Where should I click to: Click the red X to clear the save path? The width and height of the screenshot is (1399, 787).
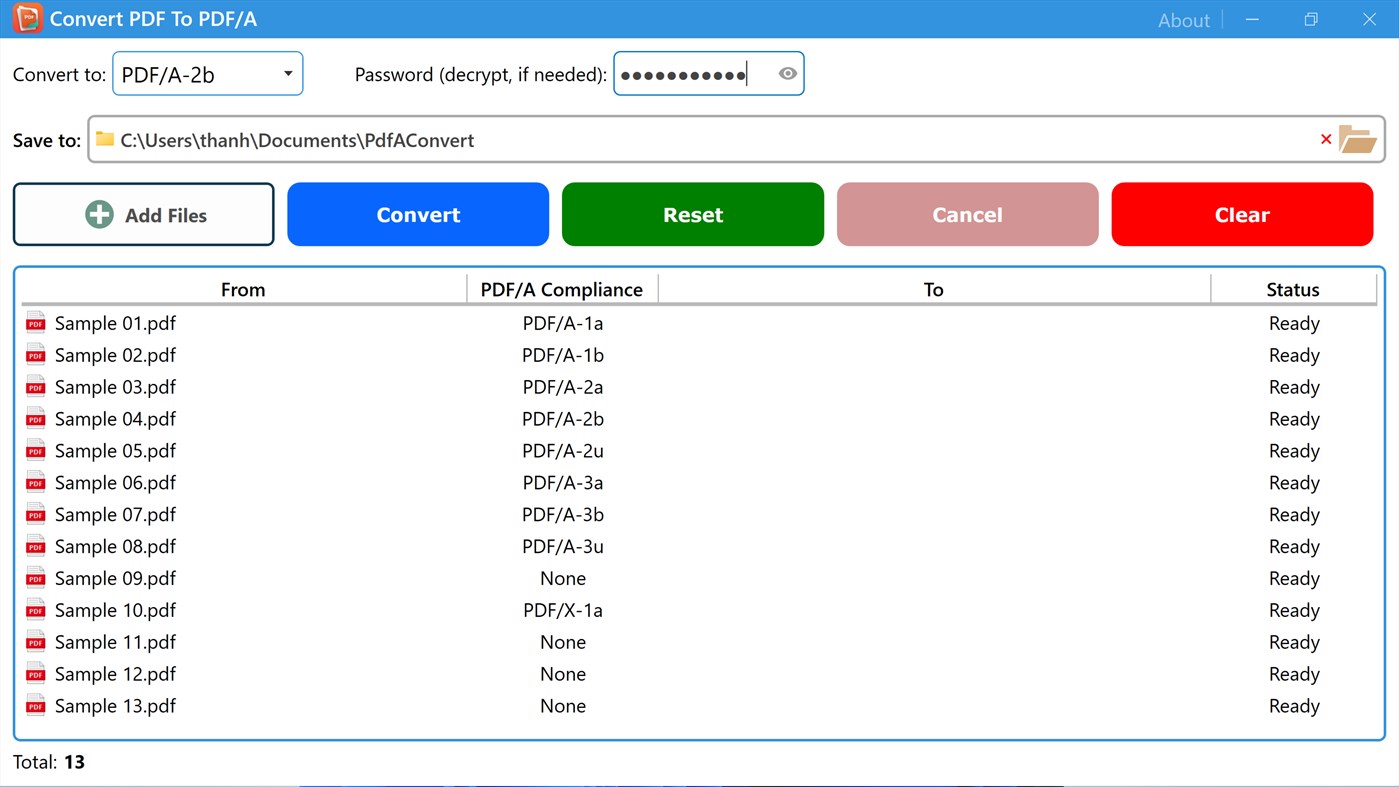1326,140
